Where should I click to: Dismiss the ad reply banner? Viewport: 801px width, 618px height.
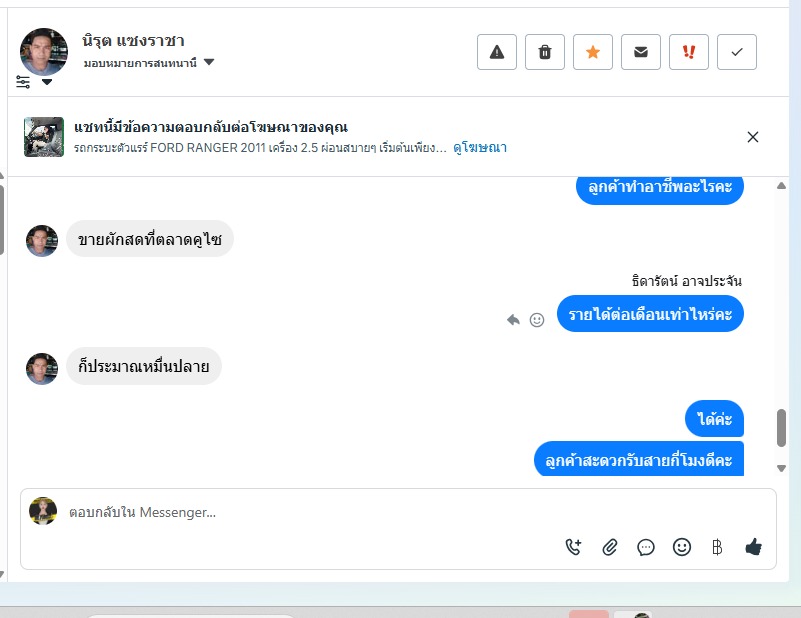752,137
